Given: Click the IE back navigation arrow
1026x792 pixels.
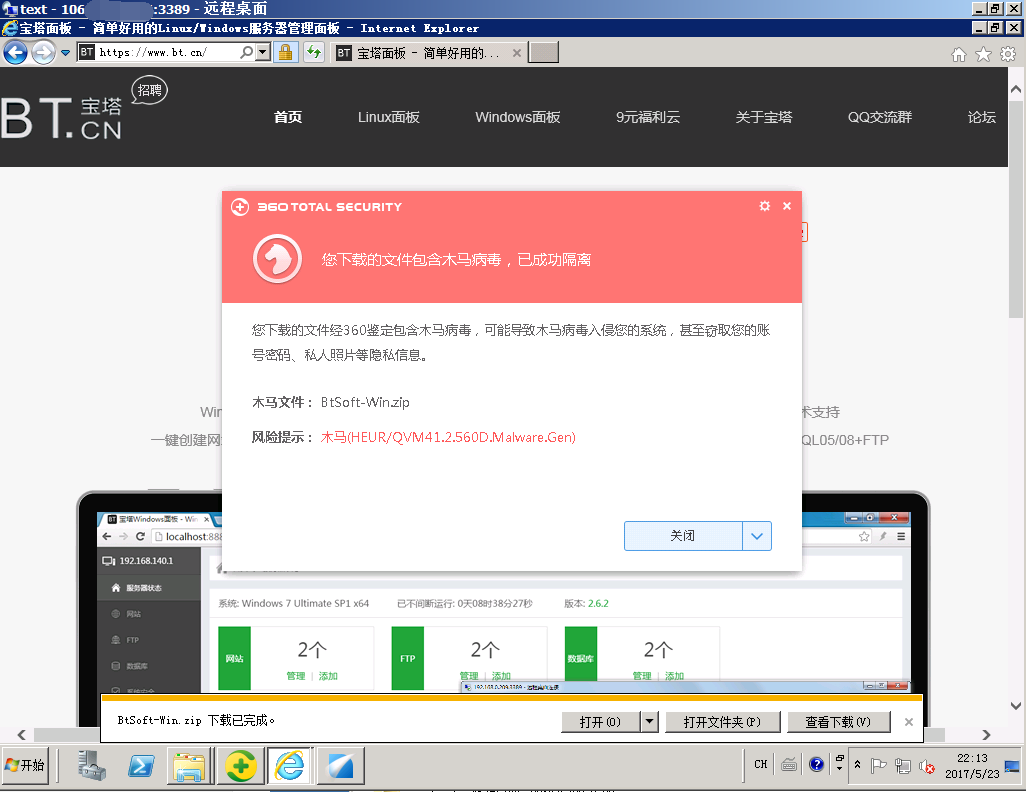Looking at the screenshot, I should (x=16, y=52).
